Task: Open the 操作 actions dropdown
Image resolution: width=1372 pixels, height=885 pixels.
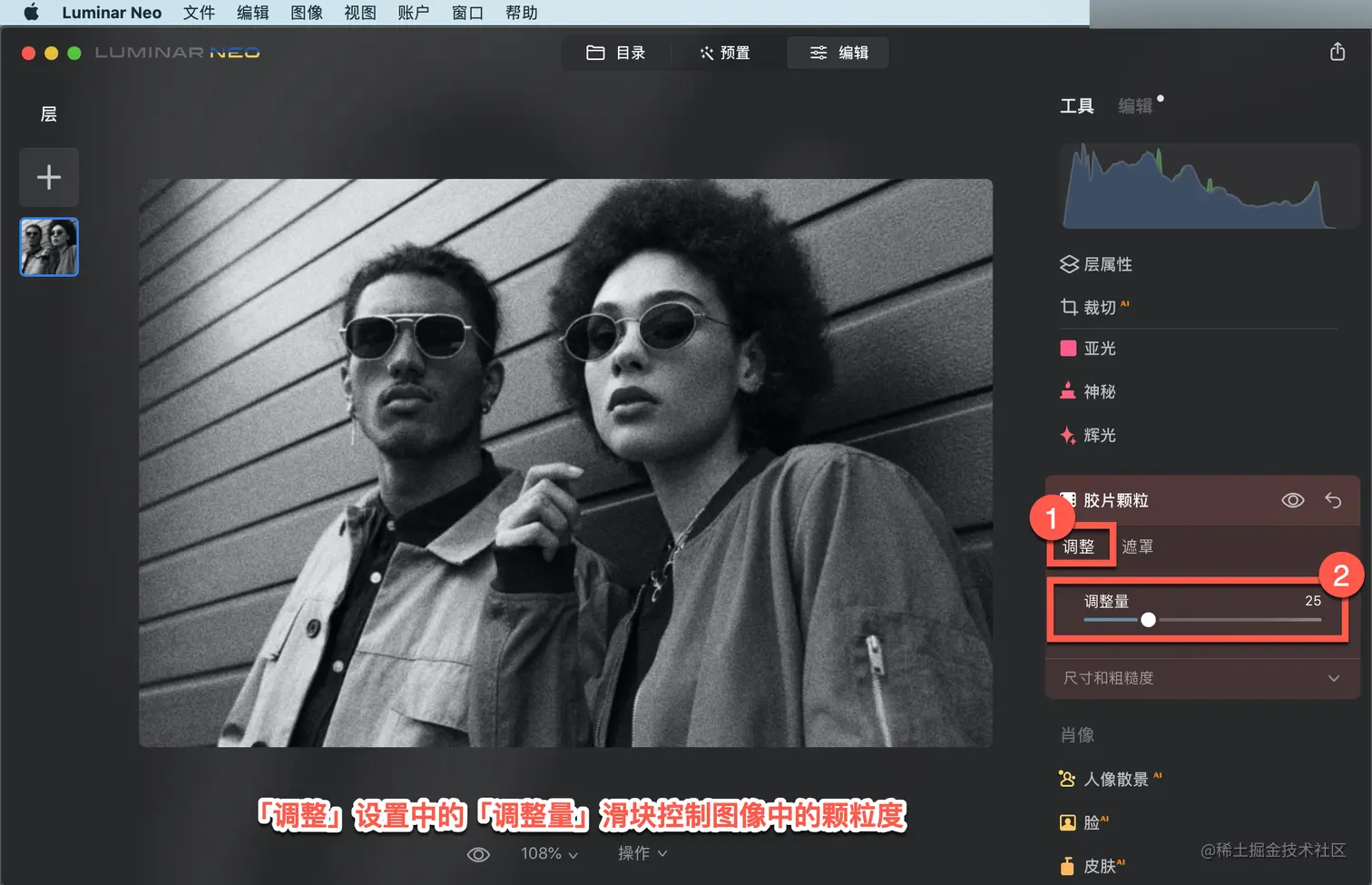Action: 642,853
